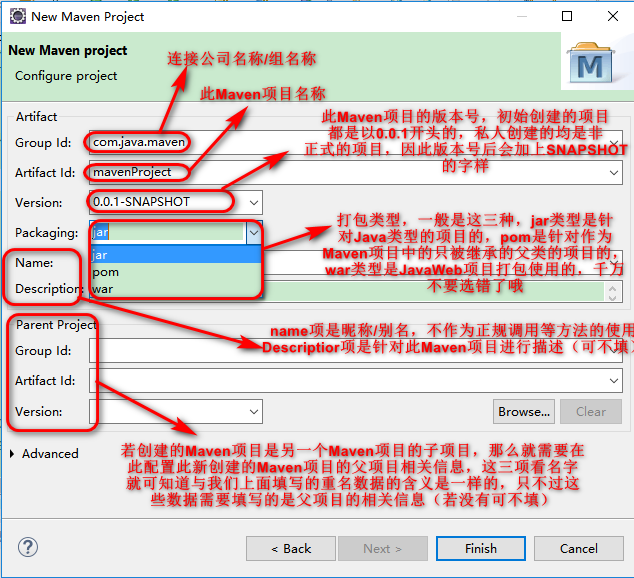Viewport: 634px width, 578px height.
Task: Click the Description scrollbar up arrow
Action: 613,288
